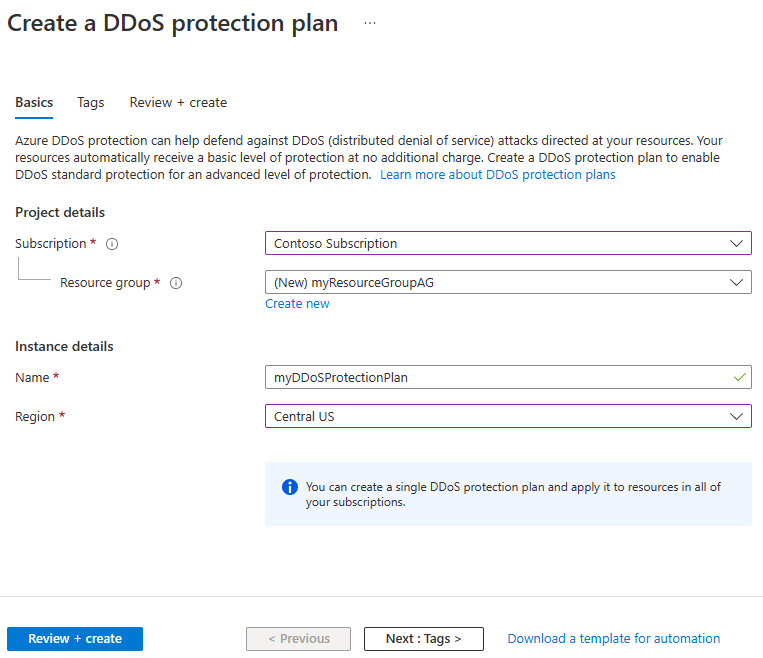Click the blue info icon in the banner

click(x=290, y=487)
